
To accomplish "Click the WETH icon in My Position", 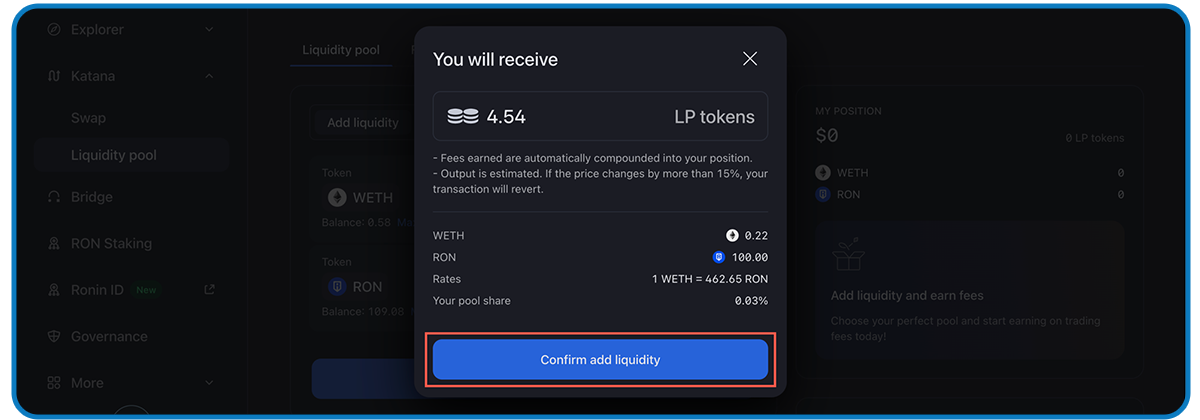I will [x=823, y=173].
